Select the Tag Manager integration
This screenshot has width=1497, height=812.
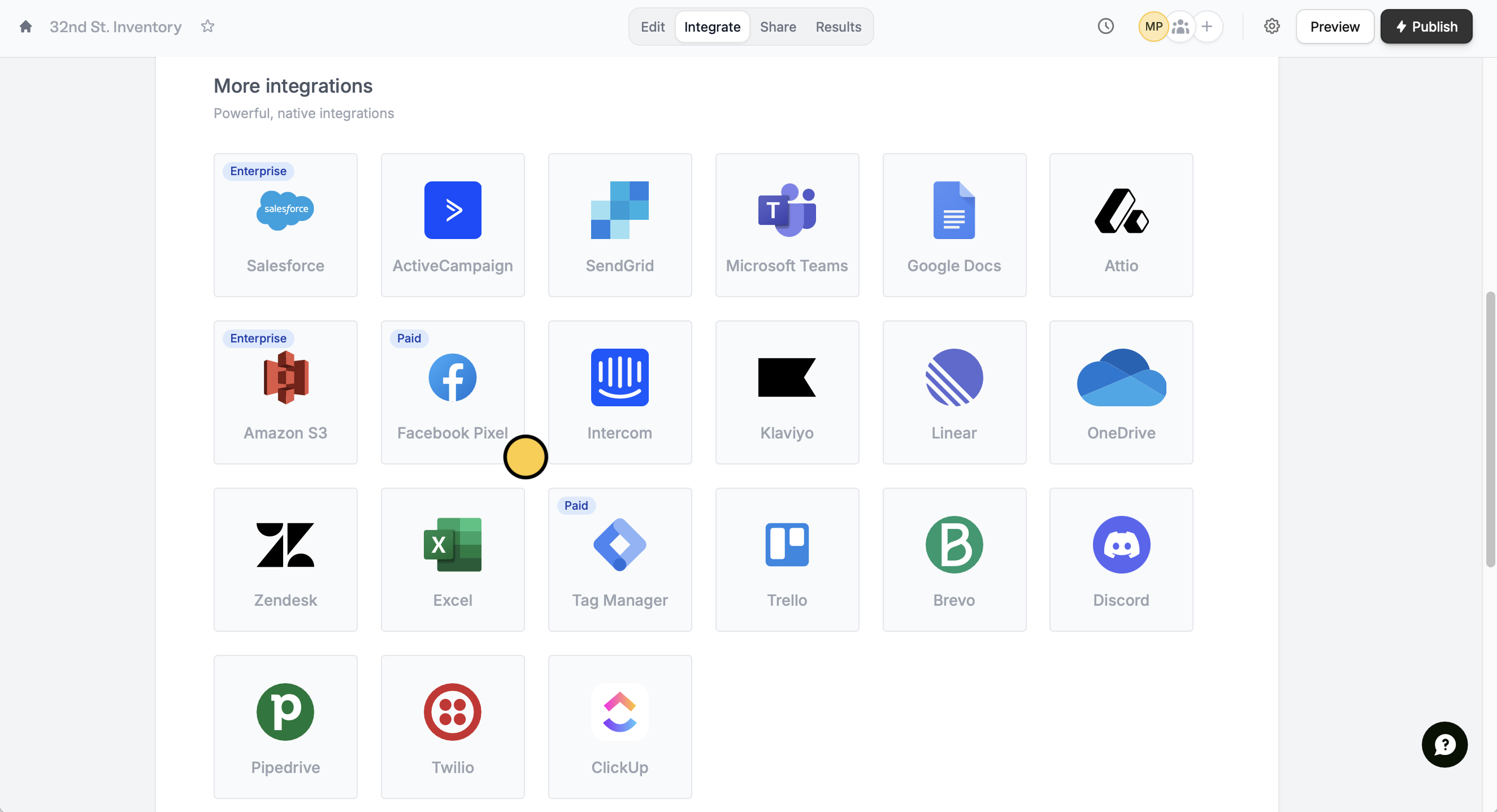point(619,560)
